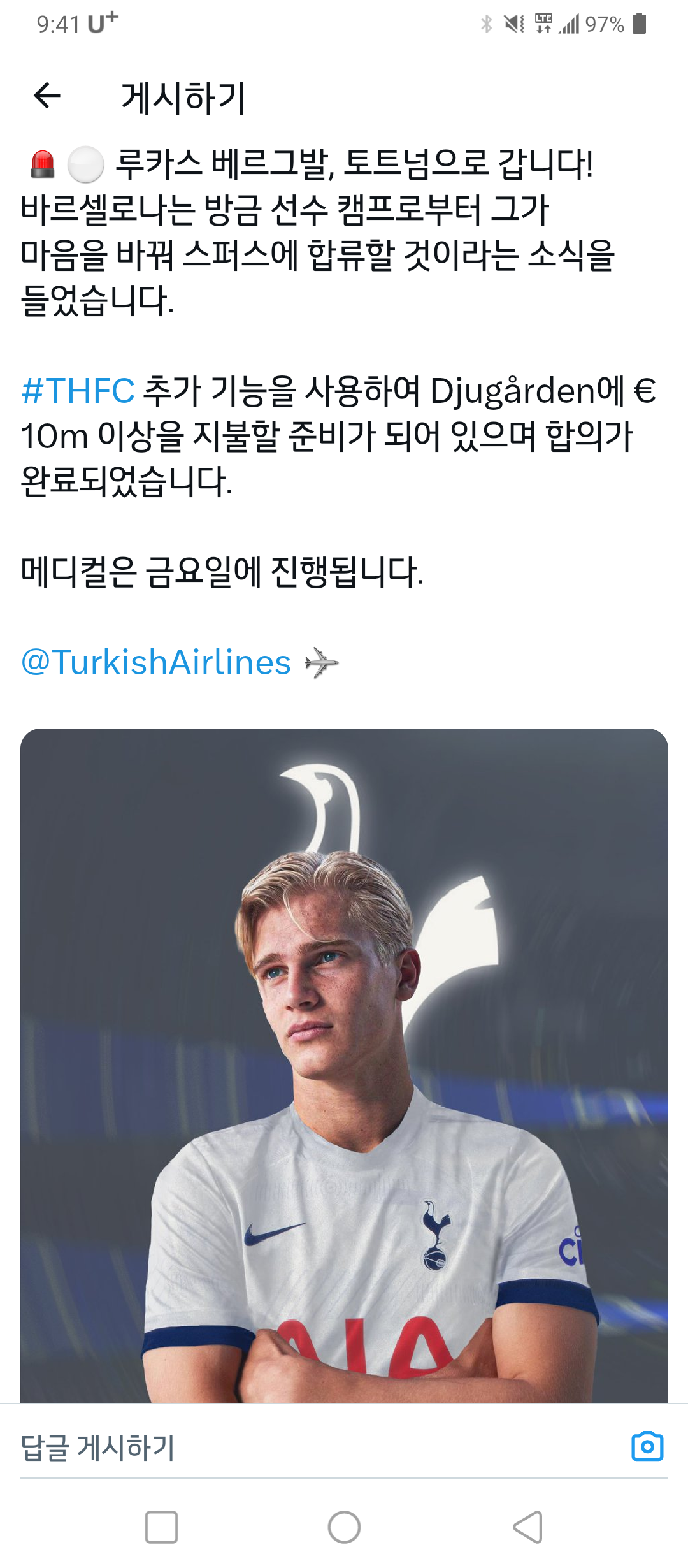688x1568 pixels.
Task: Tap the battery icon in status bar
Action: pyautogui.click(x=640, y=24)
